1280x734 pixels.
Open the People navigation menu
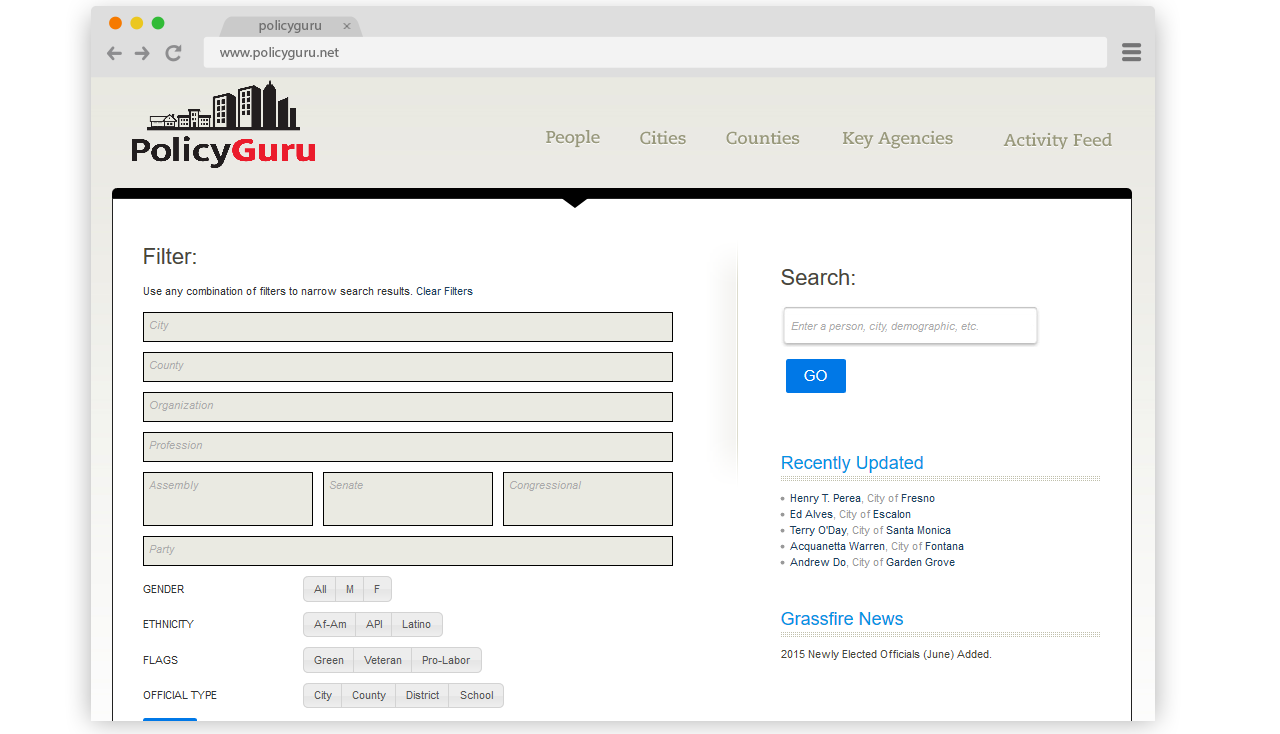coord(572,138)
